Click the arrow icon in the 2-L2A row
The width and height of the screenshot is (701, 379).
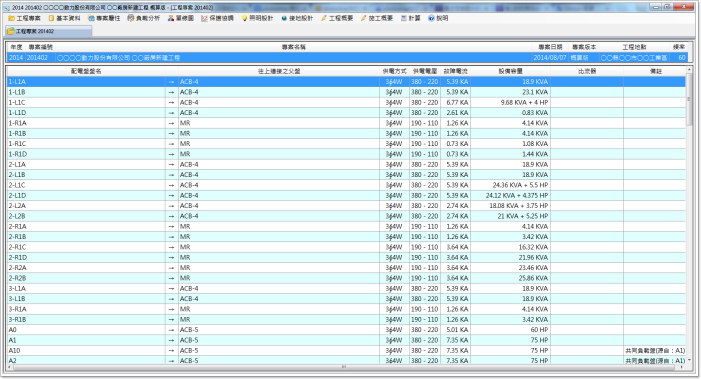pyautogui.click(x=171, y=206)
